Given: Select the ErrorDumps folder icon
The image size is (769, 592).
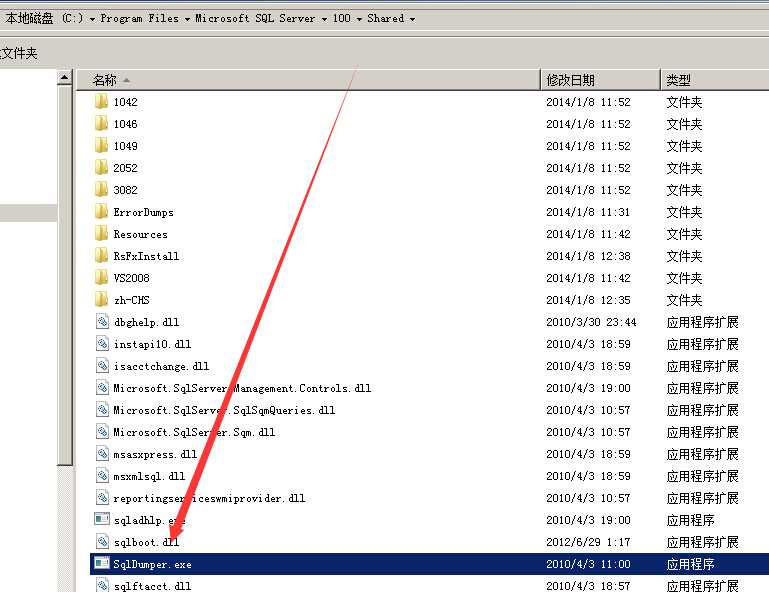Looking at the screenshot, I should [x=101, y=212].
